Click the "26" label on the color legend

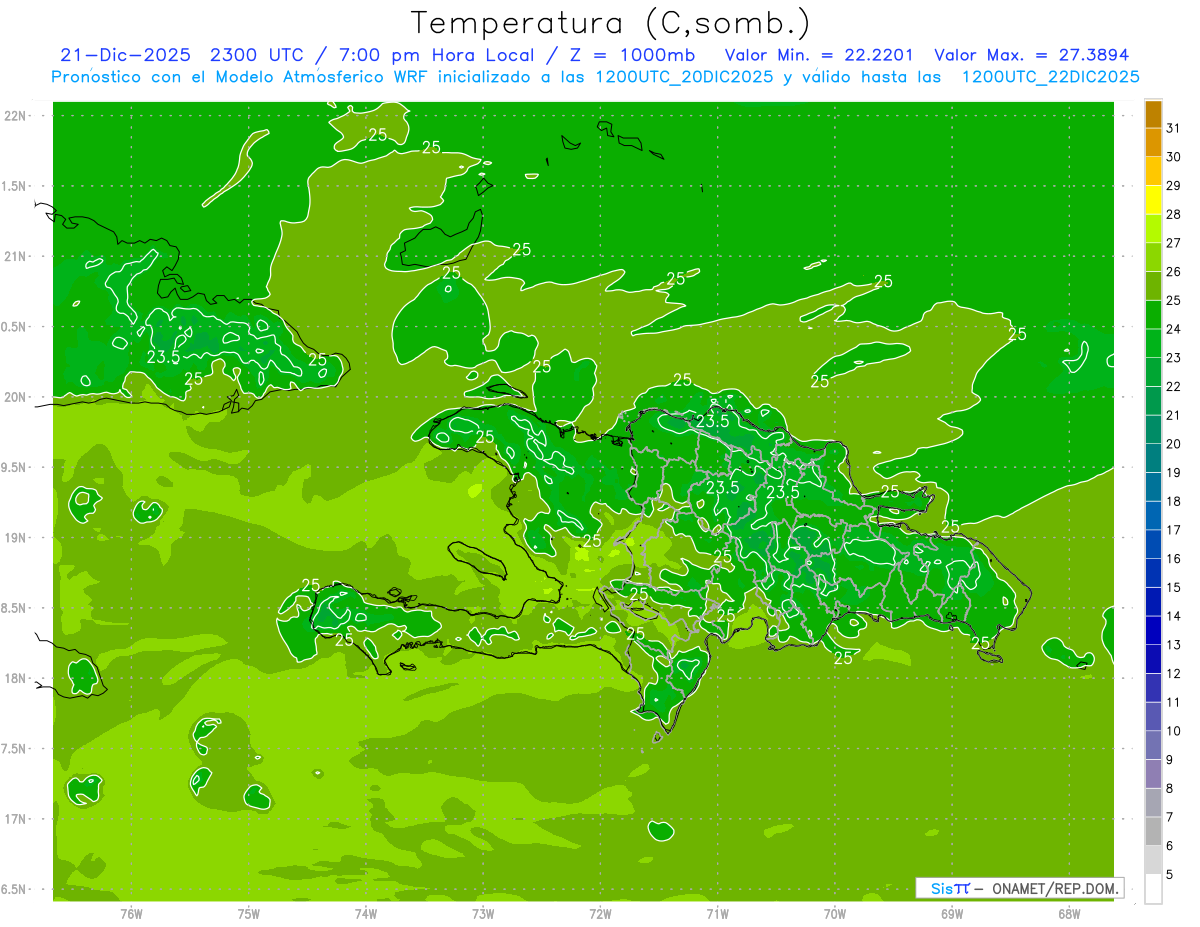pos(1173,272)
